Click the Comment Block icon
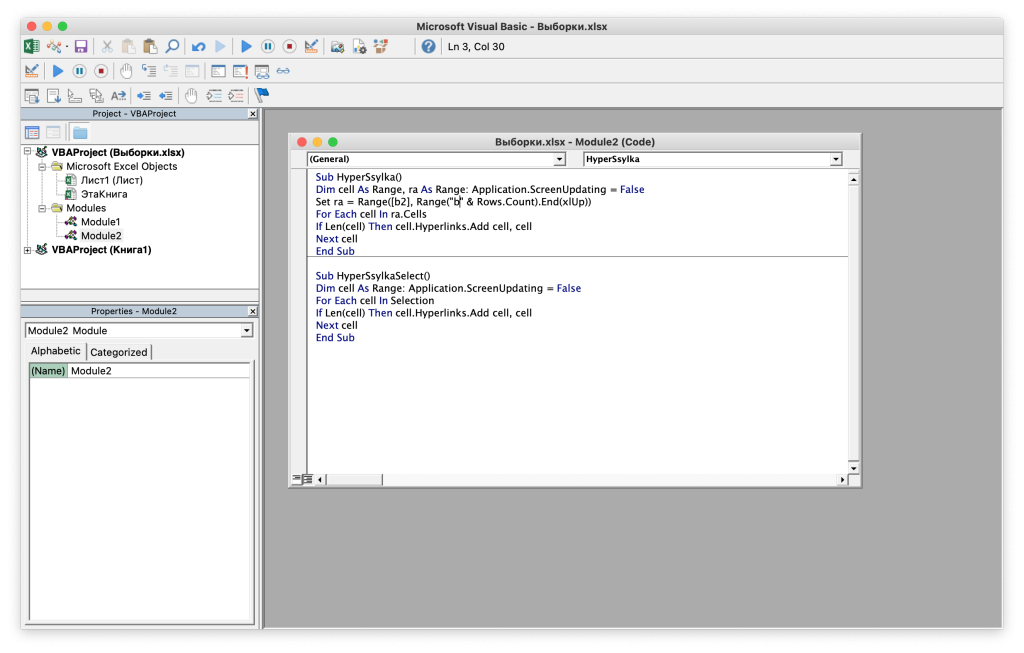 coord(214,95)
